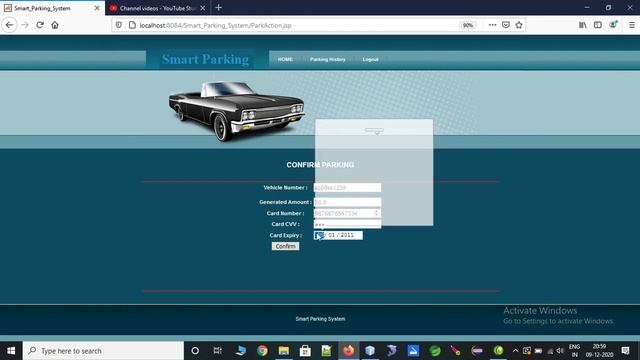Open the Firefox account icon
640x360 pixels.
coord(613,25)
